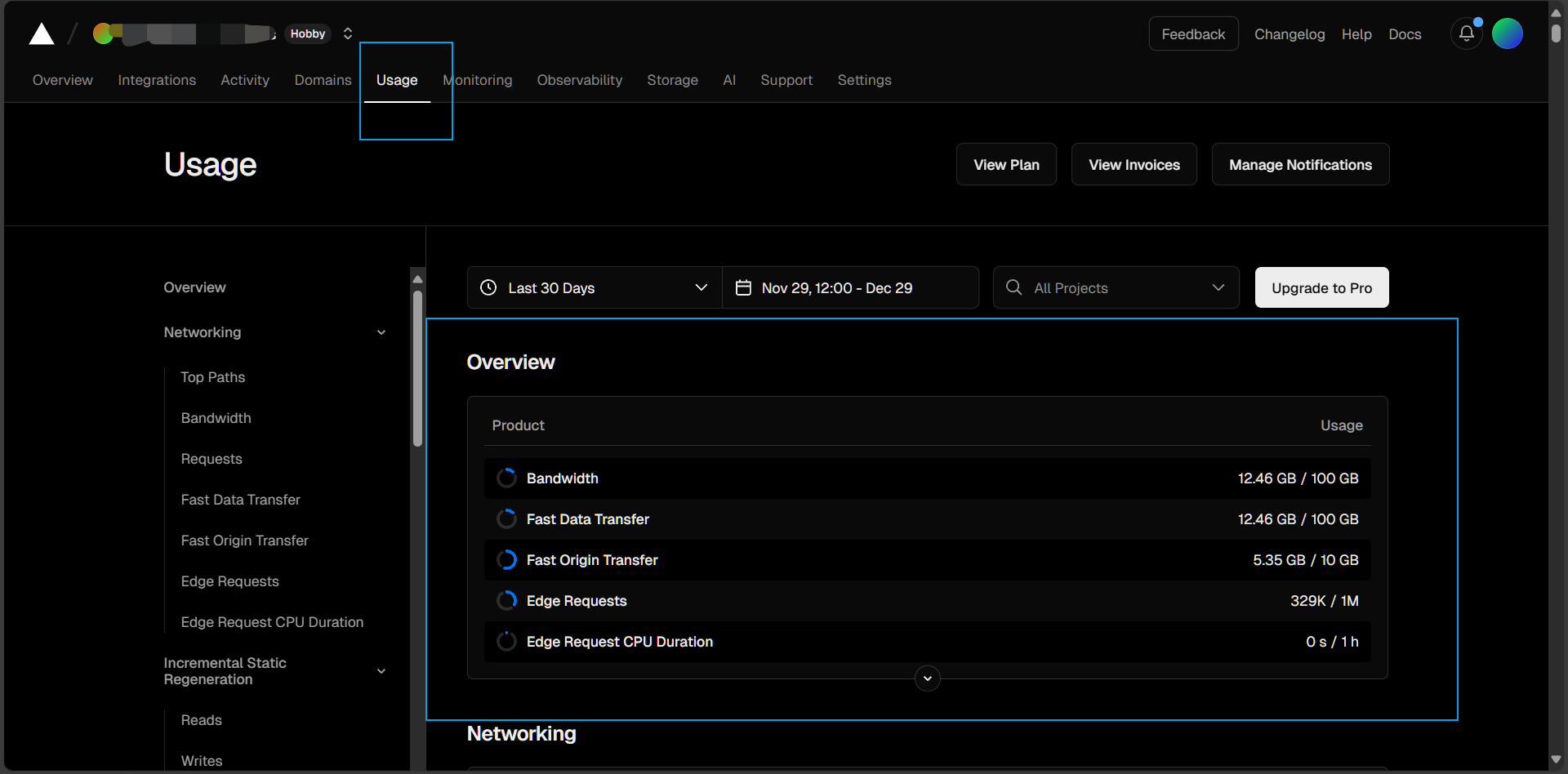Click sidebar scrollbar up arrow
Screen dimensions: 1568x774
pyautogui.click(x=417, y=279)
